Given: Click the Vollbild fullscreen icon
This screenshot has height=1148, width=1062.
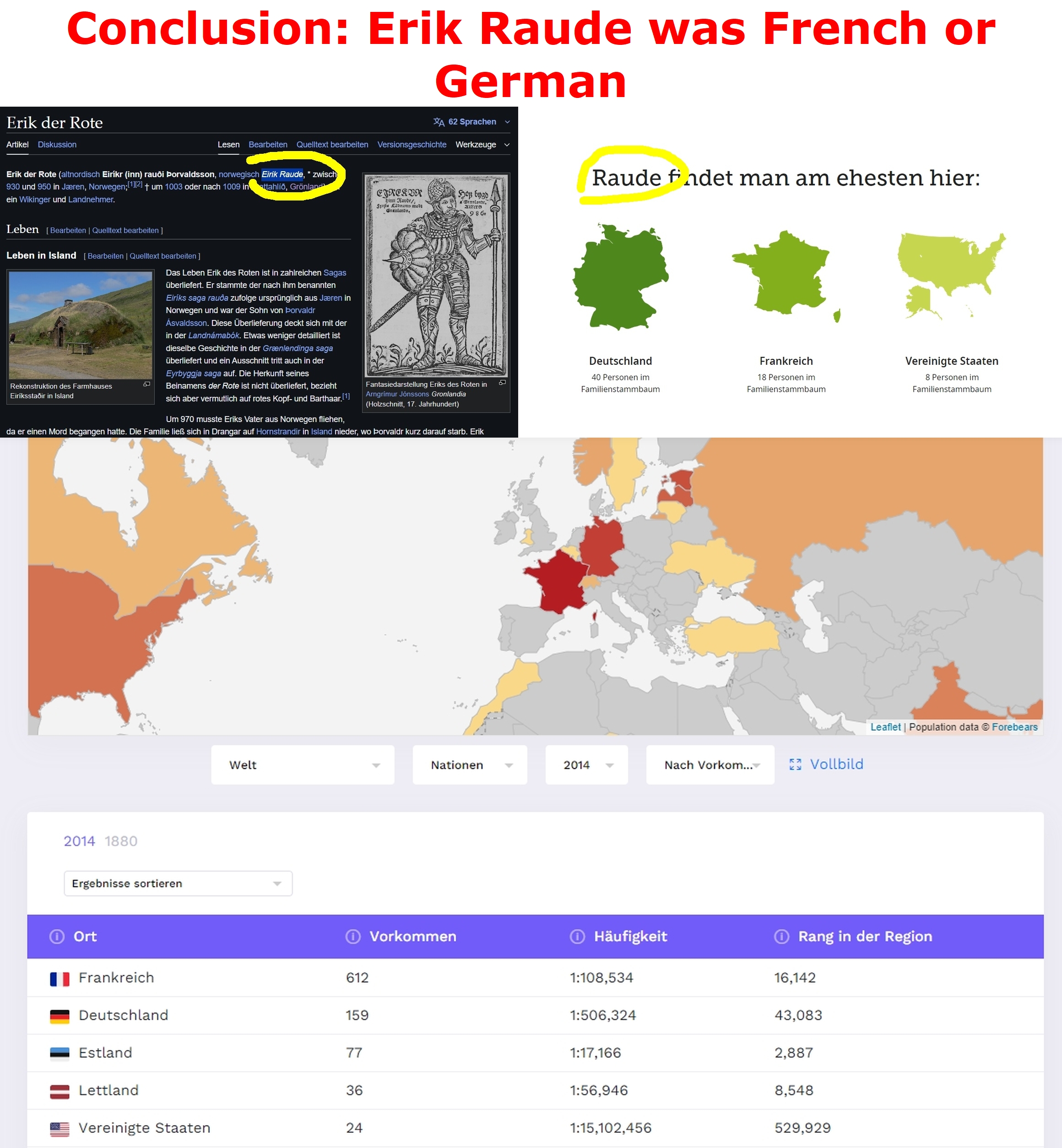Looking at the screenshot, I should pos(795,764).
